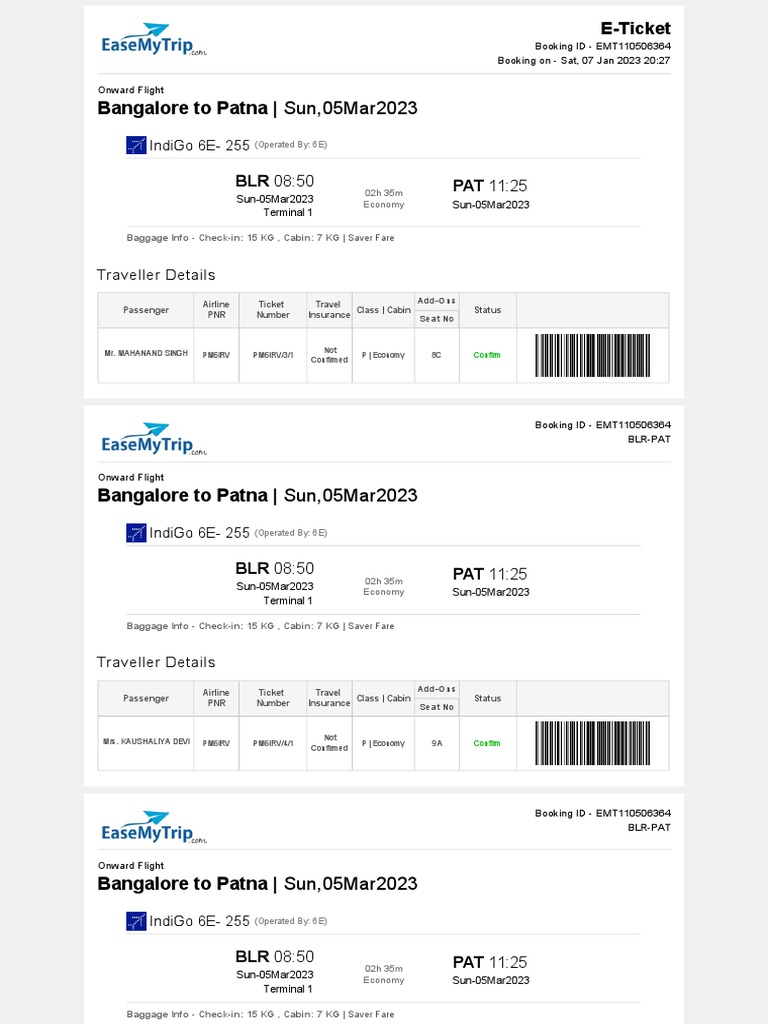Click the E-Ticket heading at the top
The image size is (768, 1024).
pyautogui.click(x=635, y=28)
